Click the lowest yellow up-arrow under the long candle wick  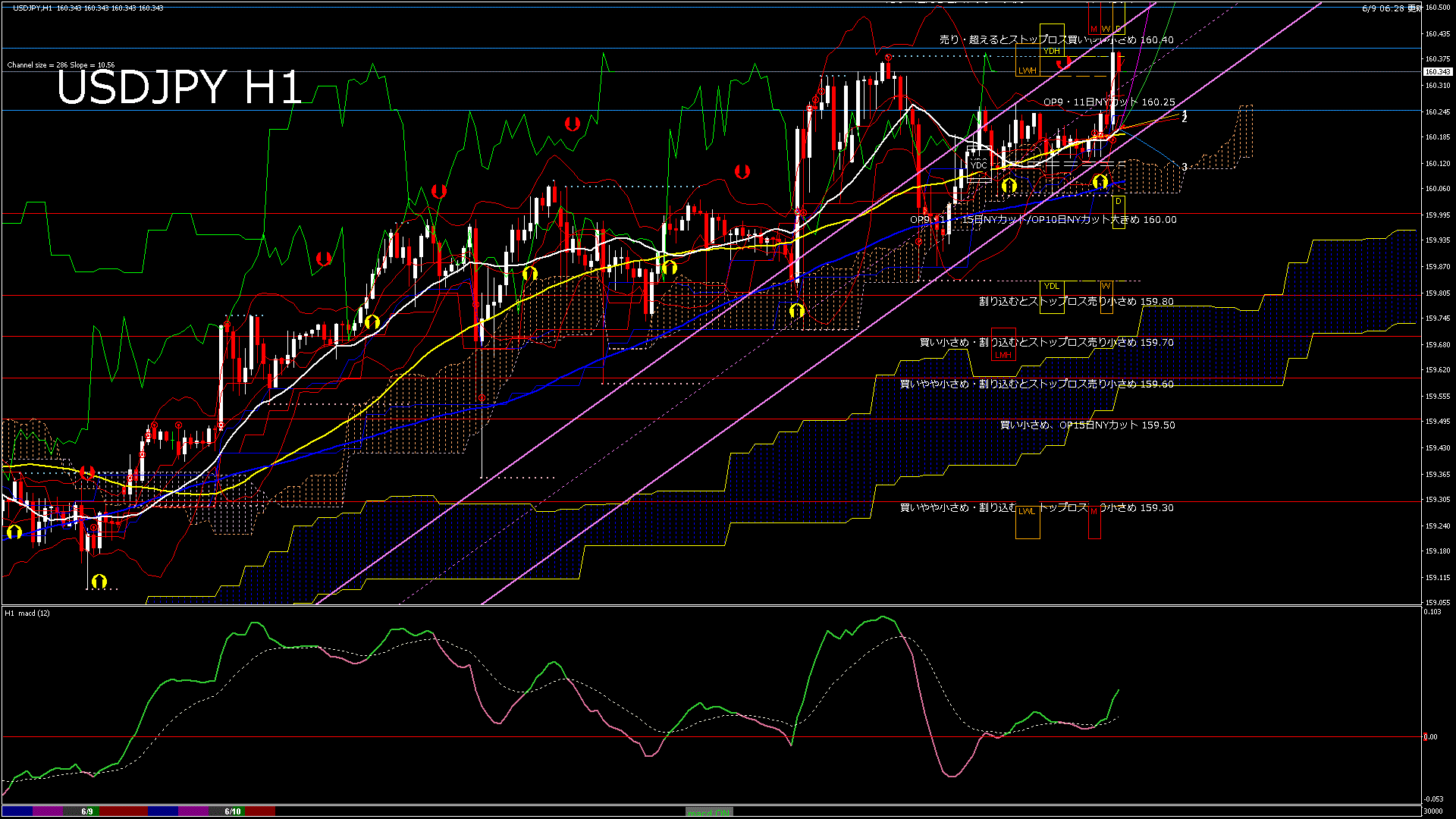coord(99,581)
